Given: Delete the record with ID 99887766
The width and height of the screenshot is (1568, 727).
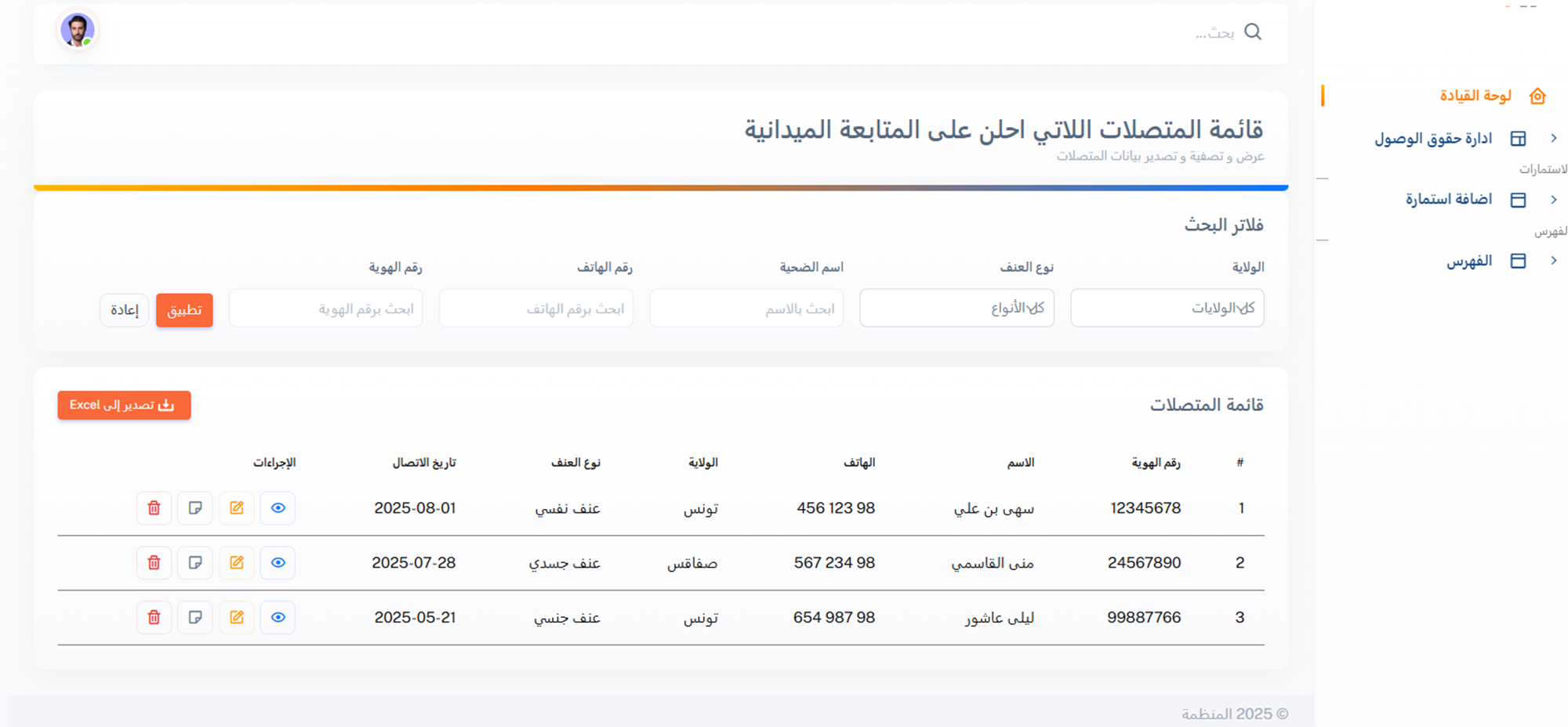Looking at the screenshot, I should 154,618.
